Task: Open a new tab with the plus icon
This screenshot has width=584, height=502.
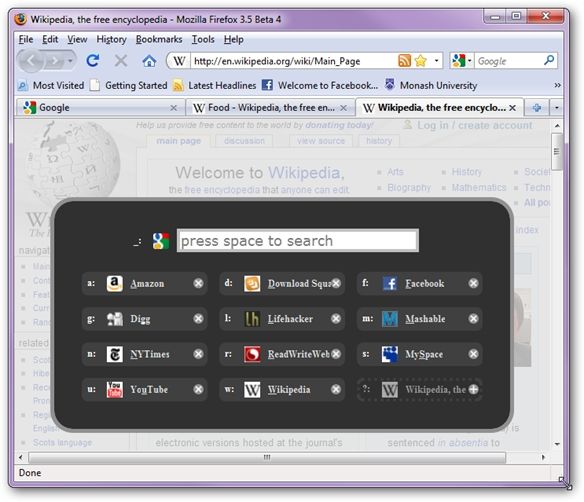Action: (x=537, y=108)
